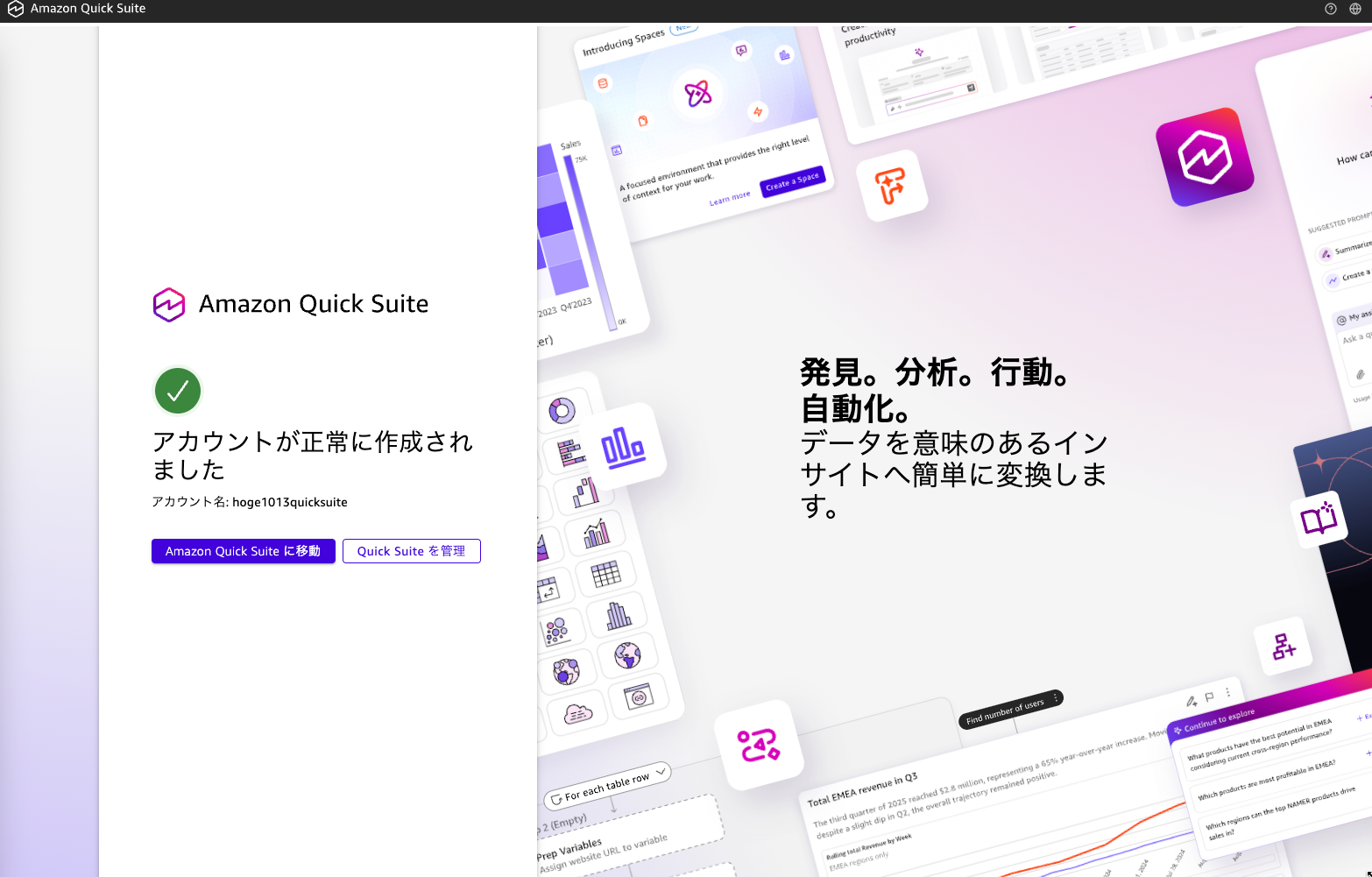Click the Create a Space button
The width and height of the screenshot is (1372, 877).
click(x=792, y=181)
